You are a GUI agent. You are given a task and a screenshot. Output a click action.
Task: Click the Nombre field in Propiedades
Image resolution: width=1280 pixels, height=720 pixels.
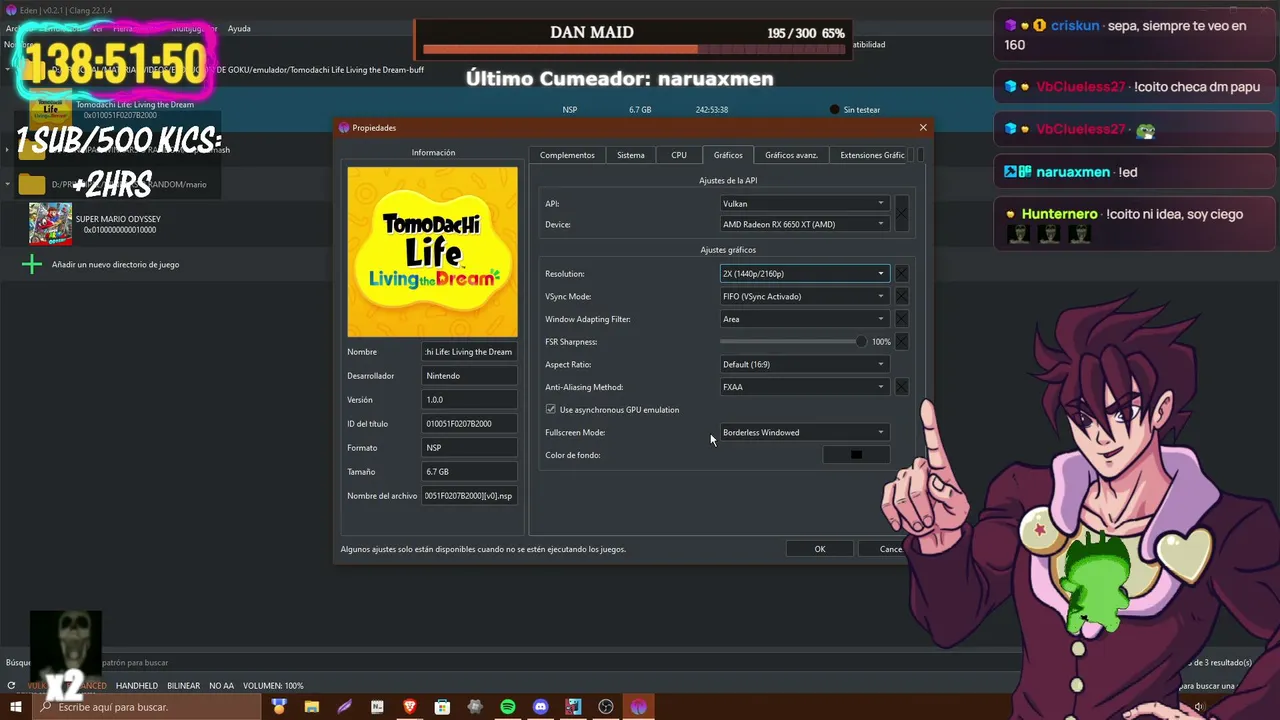tap(469, 352)
